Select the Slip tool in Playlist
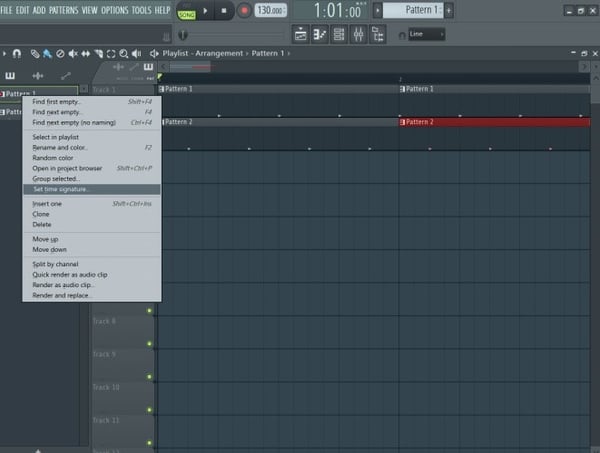The width and height of the screenshot is (600, 453). (x=86, y=54)
